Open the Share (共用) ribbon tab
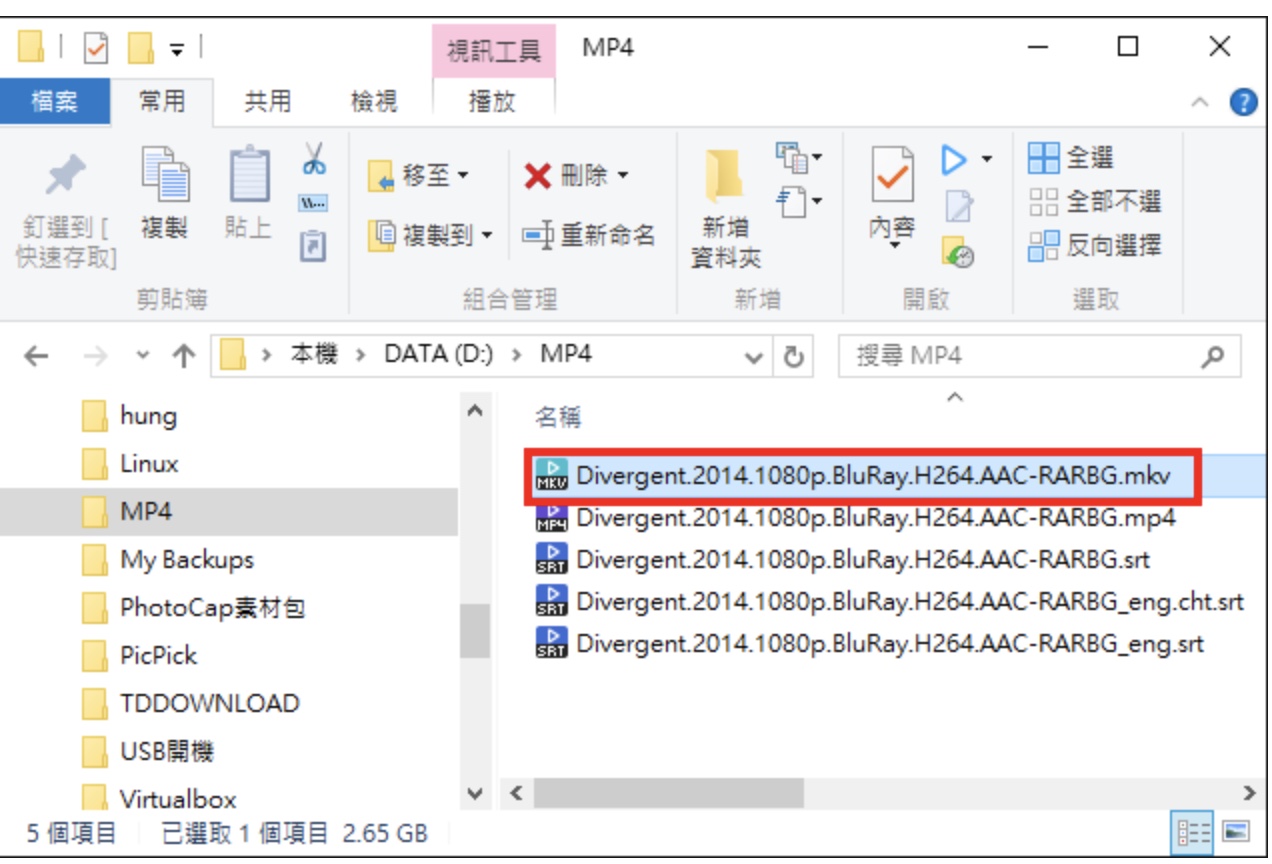The image size is (1272, 864). (268, 101)
